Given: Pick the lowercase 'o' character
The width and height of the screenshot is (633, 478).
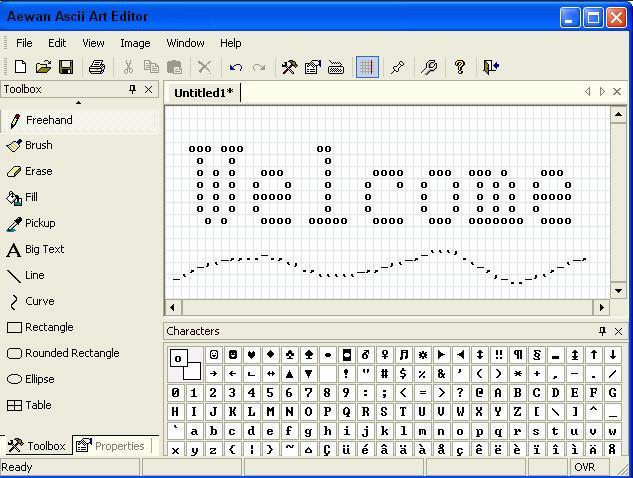Looking at the screenshot, I should 460,432.
